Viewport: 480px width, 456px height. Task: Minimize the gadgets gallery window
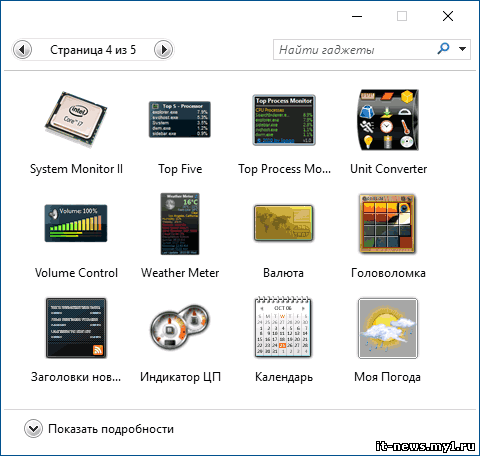(x=357, y=16)
